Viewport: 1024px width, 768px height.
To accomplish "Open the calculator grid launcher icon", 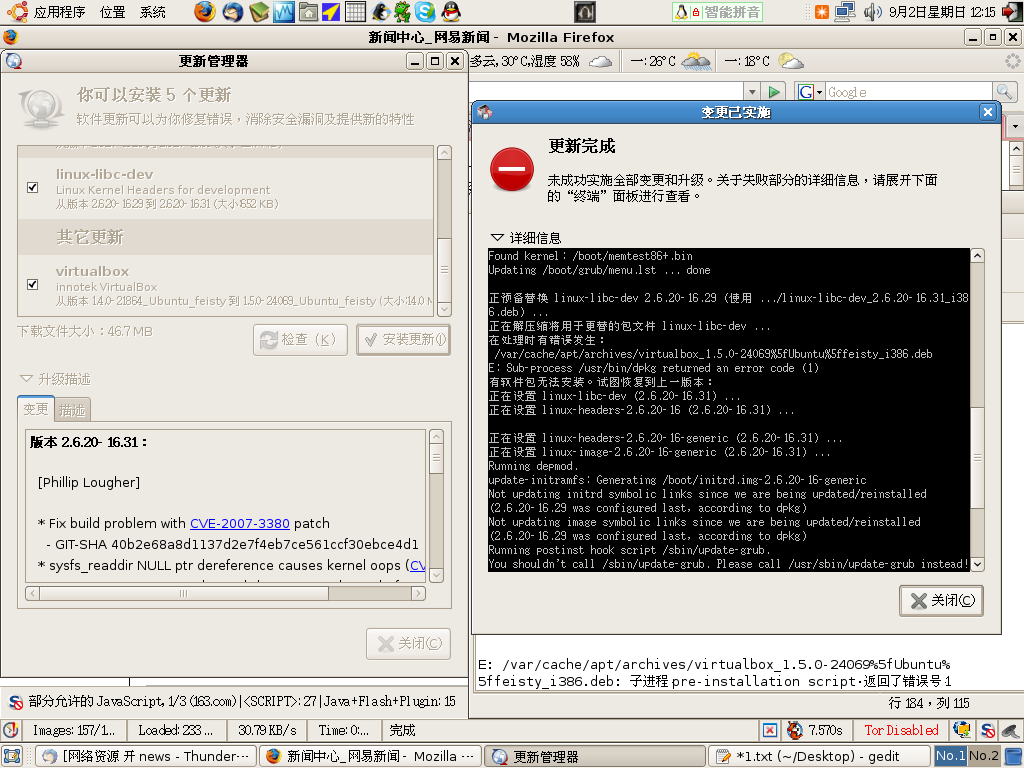I will 355,12.
